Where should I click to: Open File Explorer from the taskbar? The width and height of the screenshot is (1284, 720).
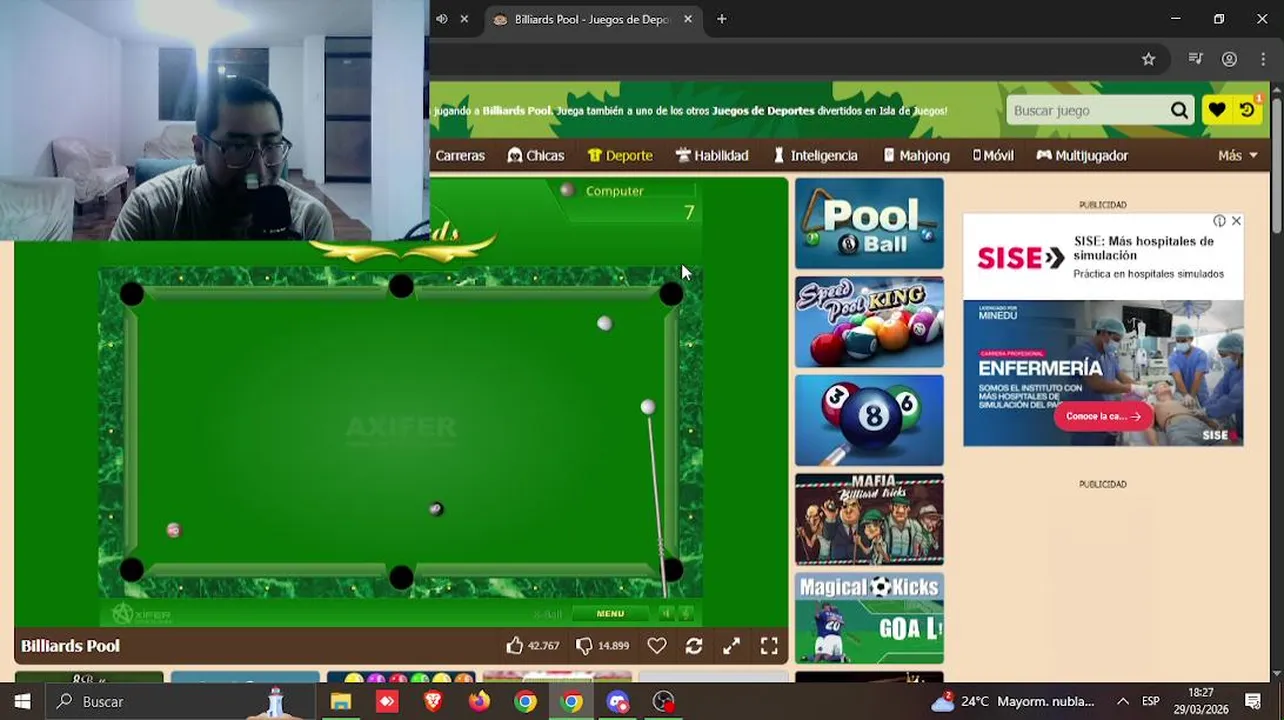341,701
